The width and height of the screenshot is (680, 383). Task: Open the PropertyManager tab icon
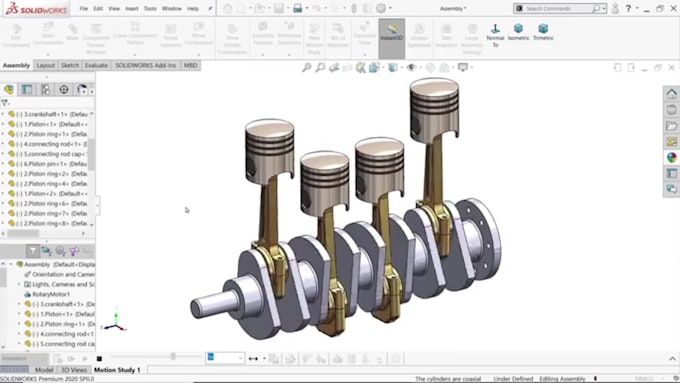click(x=27, y=89)
